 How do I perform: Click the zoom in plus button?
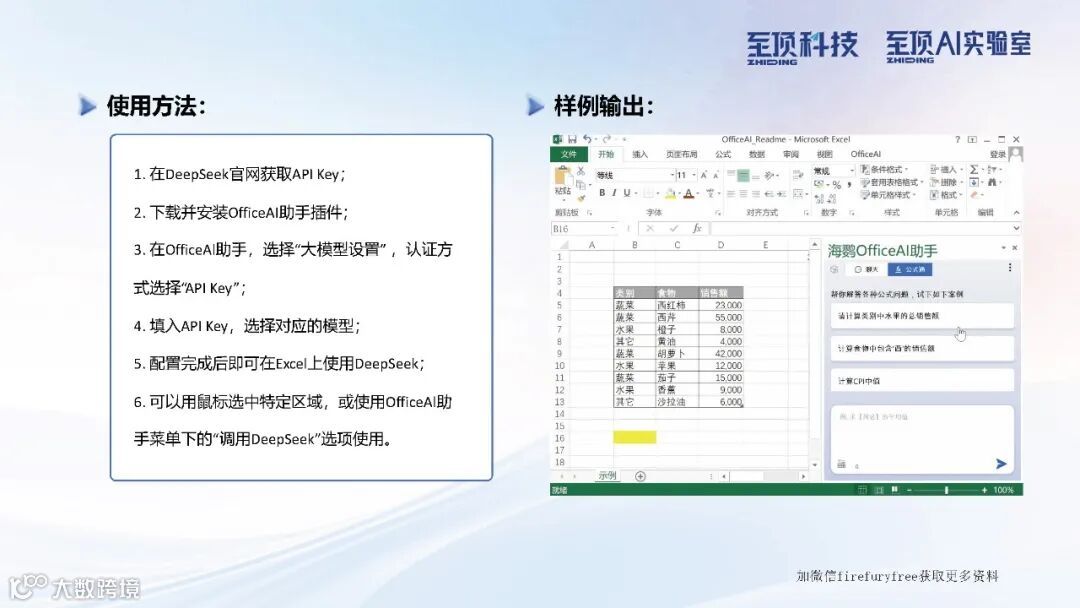tap(984, 490)
